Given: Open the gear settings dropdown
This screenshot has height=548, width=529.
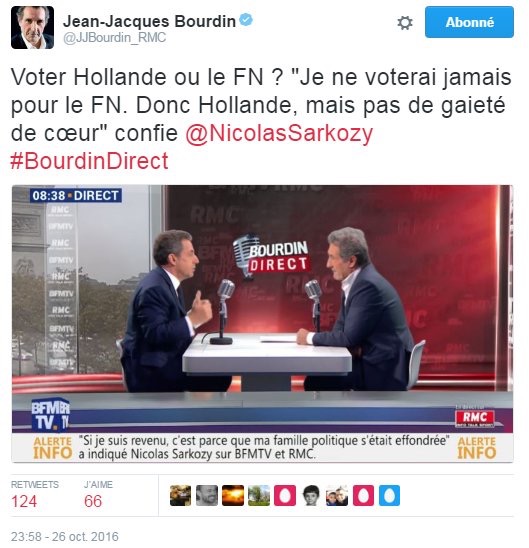Looking at the screenshot, I should pyautogui.click(x=405, y=23).
